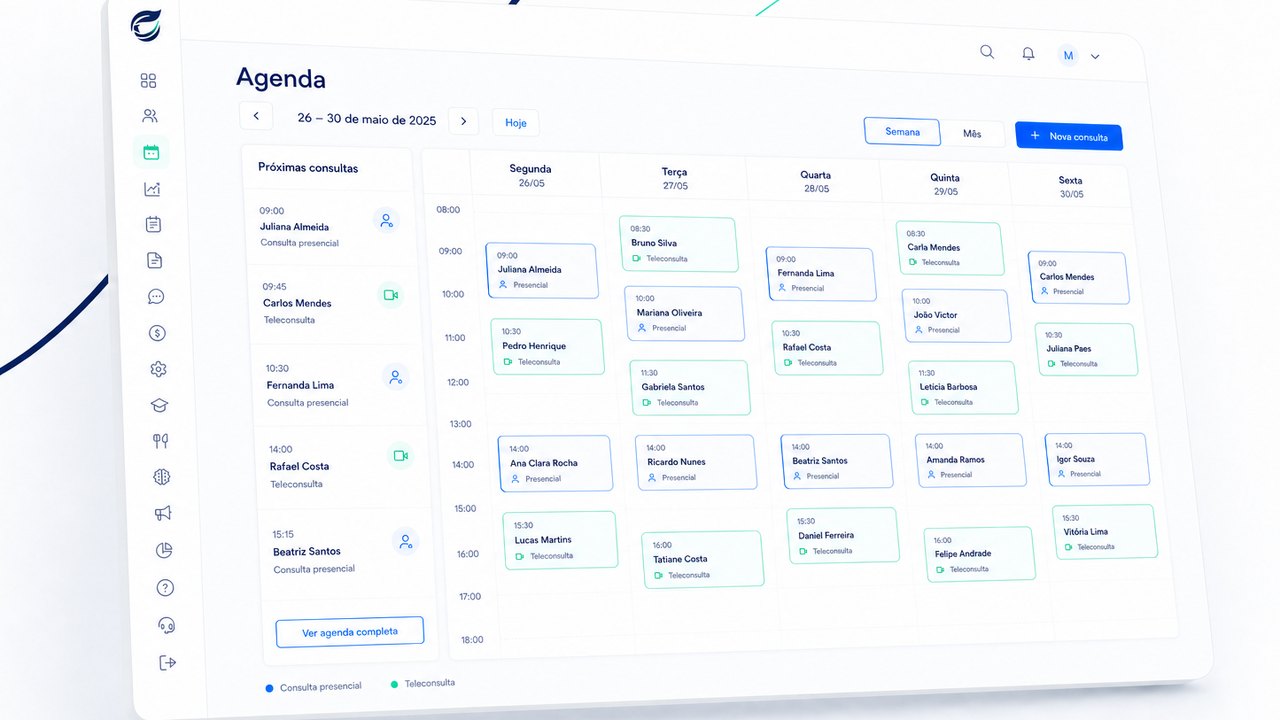Open Pedro Henrique 10:30 appointment card
This screenshot has height=720, width=1280.
547,347
